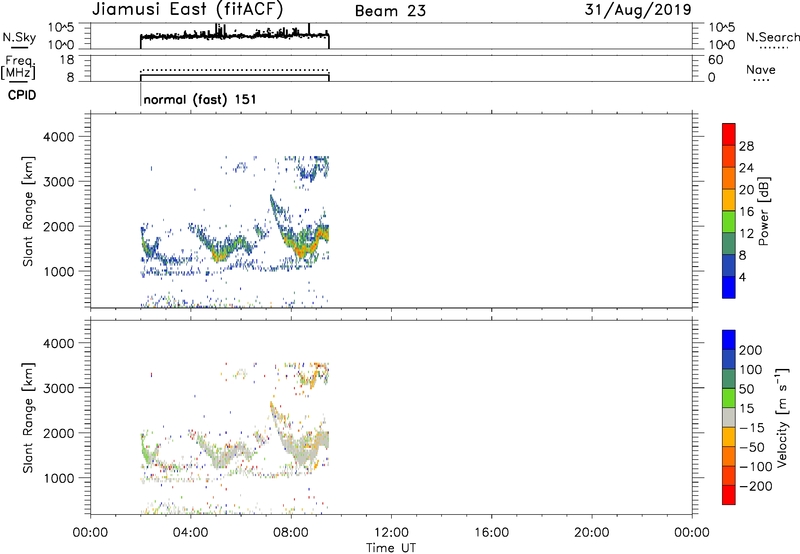Click the strong orange echo near 08:30 in the power plot

point(300,250)
